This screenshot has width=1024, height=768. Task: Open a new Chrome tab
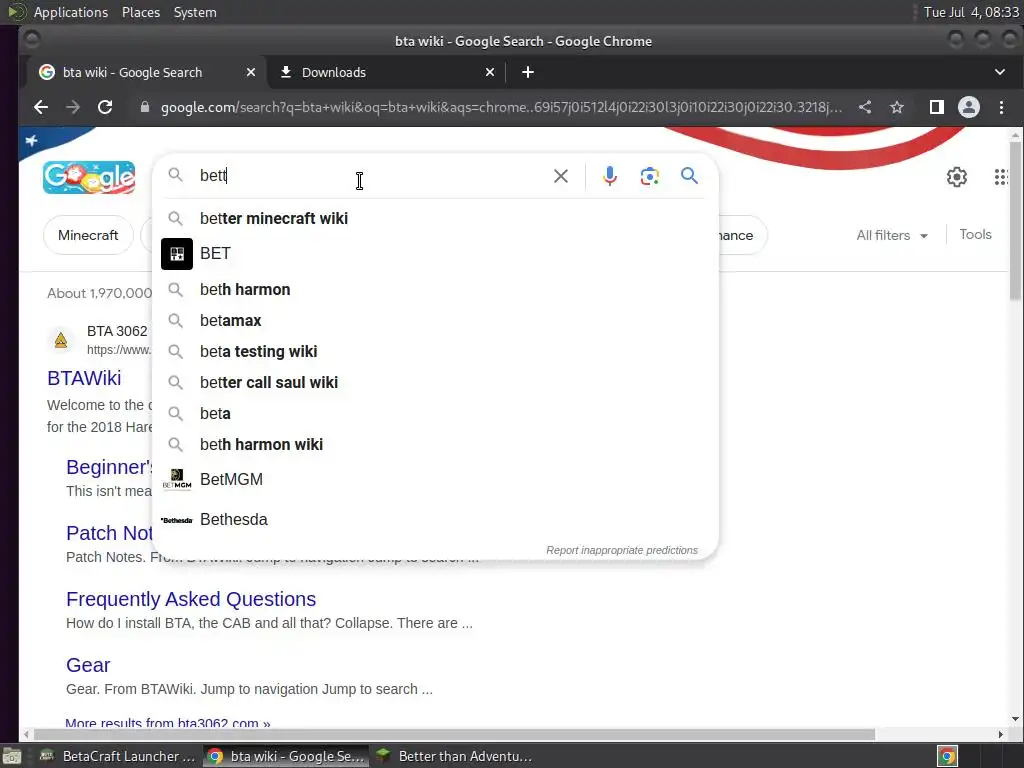pos(528,72)
